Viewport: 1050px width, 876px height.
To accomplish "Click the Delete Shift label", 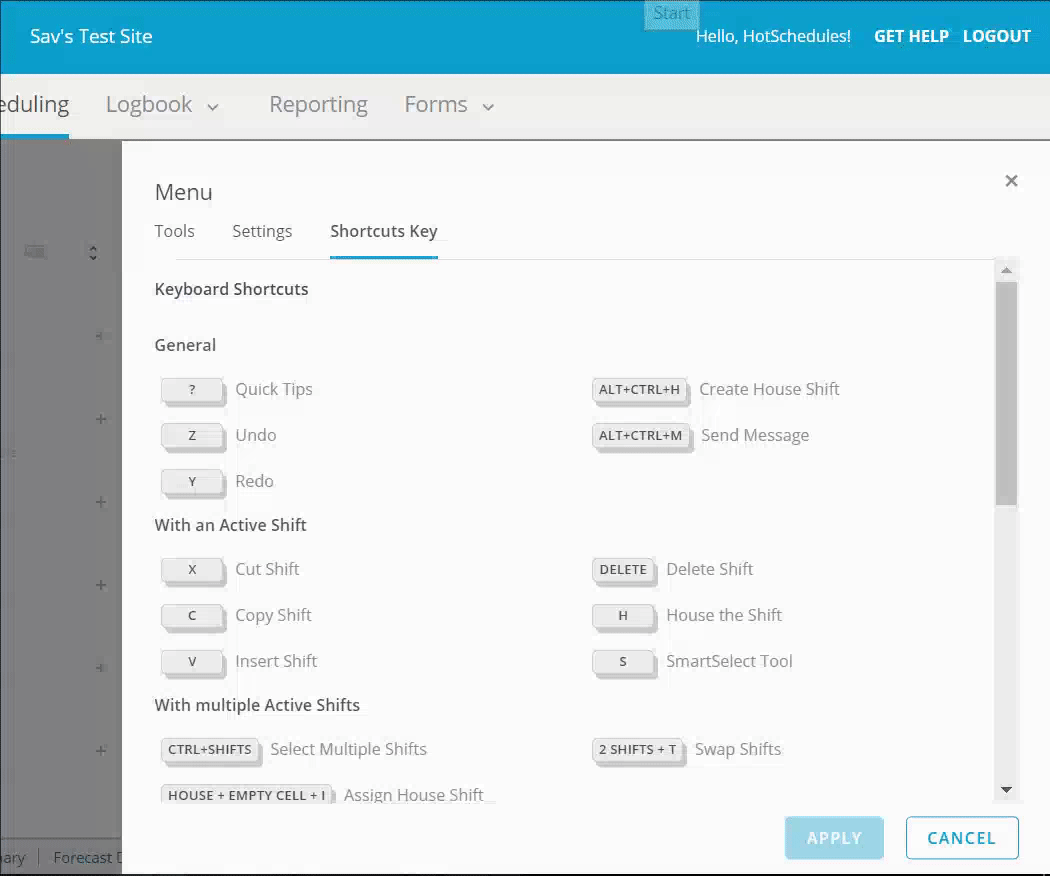I will pyautogui.click(x=709, y=569).
